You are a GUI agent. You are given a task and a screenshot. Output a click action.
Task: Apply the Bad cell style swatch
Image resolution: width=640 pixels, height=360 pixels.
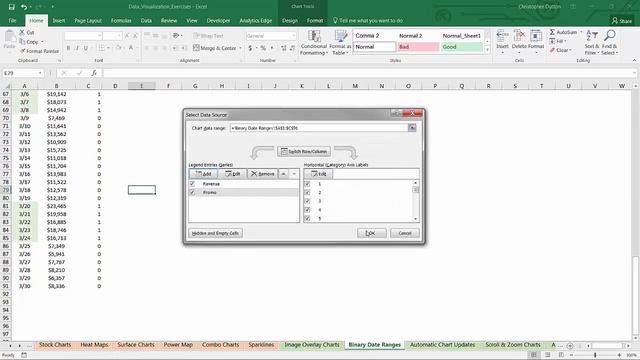(x=418, y=47)
